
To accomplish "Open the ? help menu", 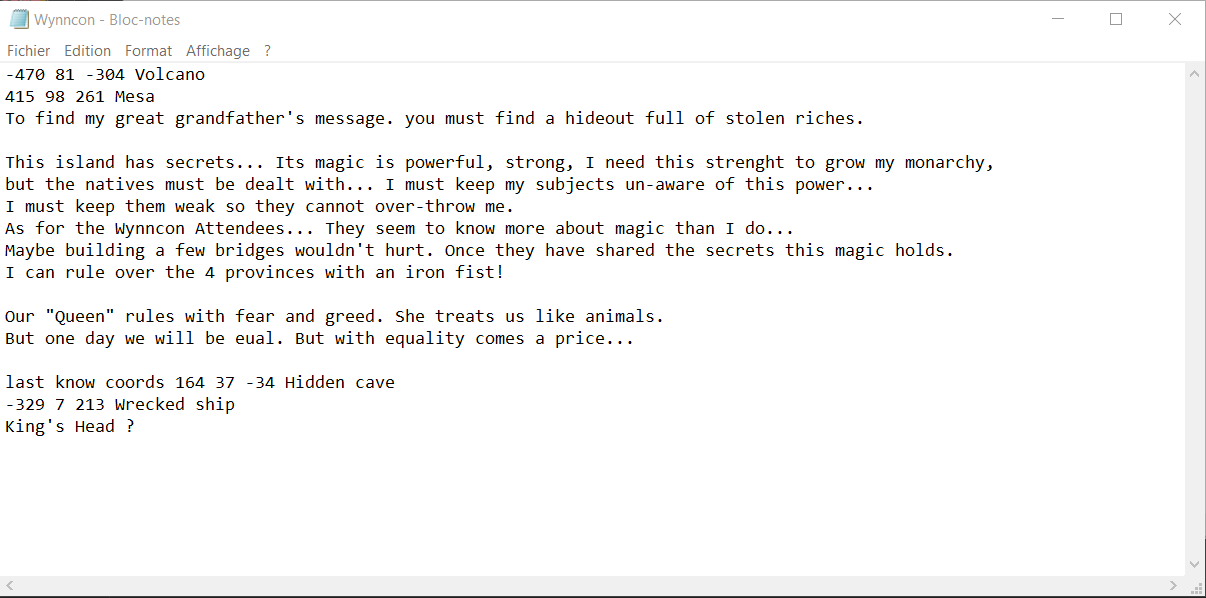I will click(x=267, y=50).
